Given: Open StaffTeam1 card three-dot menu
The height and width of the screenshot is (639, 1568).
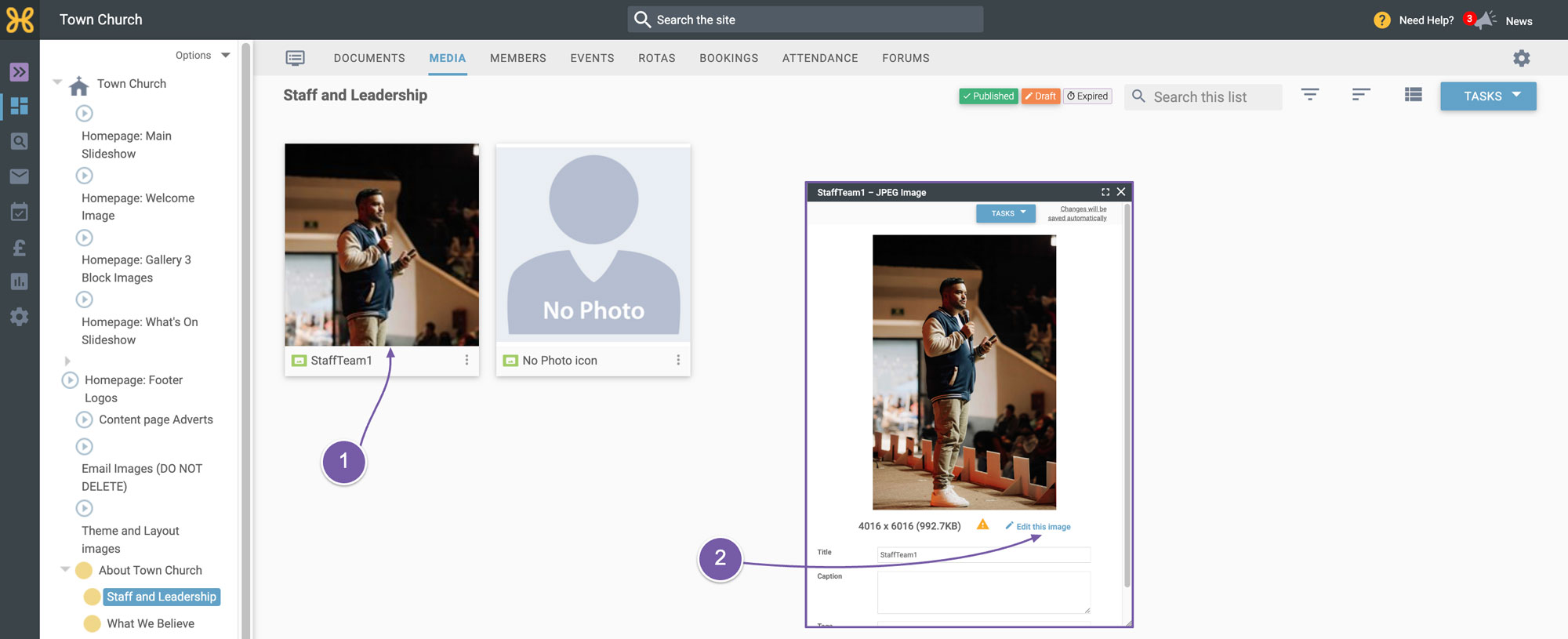Looking at the screenshot, I should click(466, 360).
